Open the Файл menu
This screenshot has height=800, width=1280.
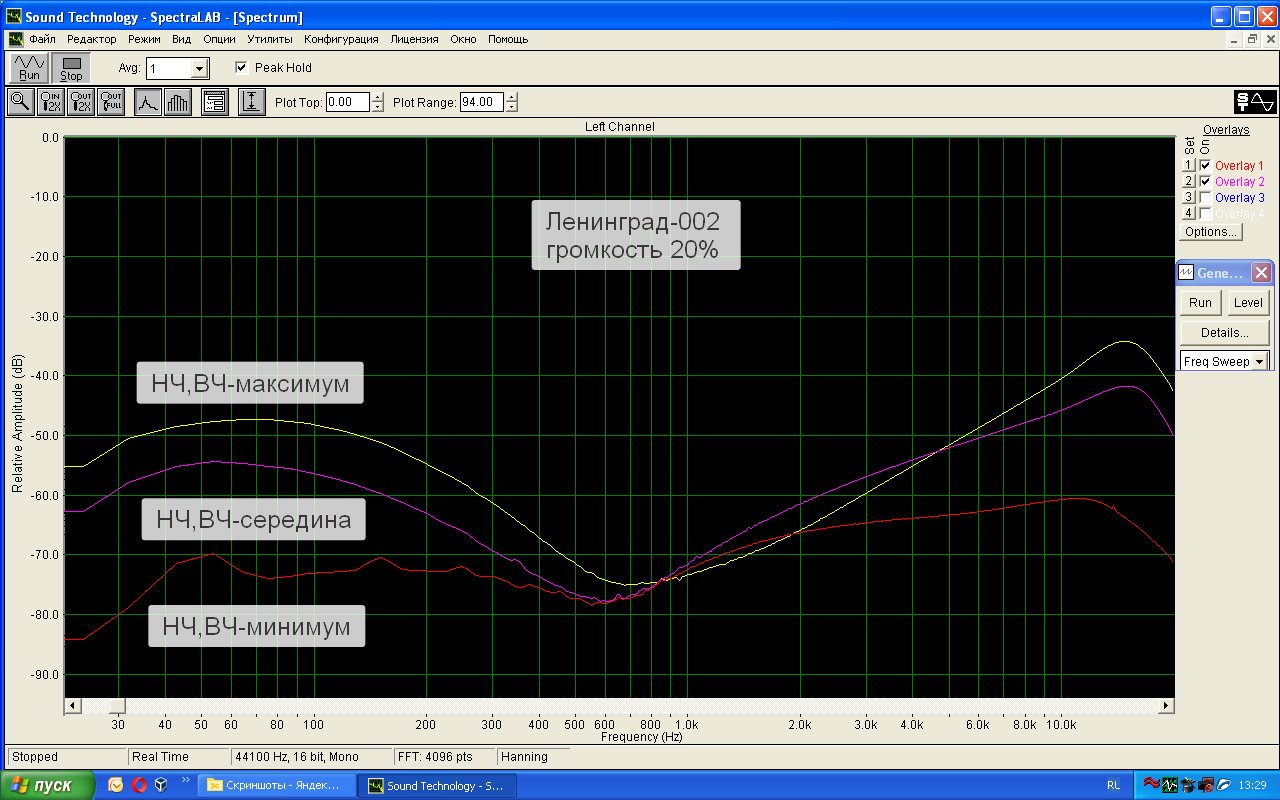tap(43, 39)
